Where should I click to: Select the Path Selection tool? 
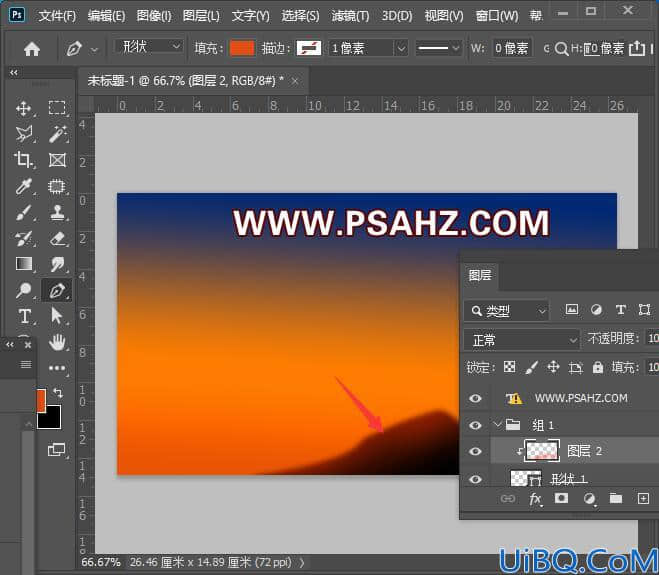57,316
